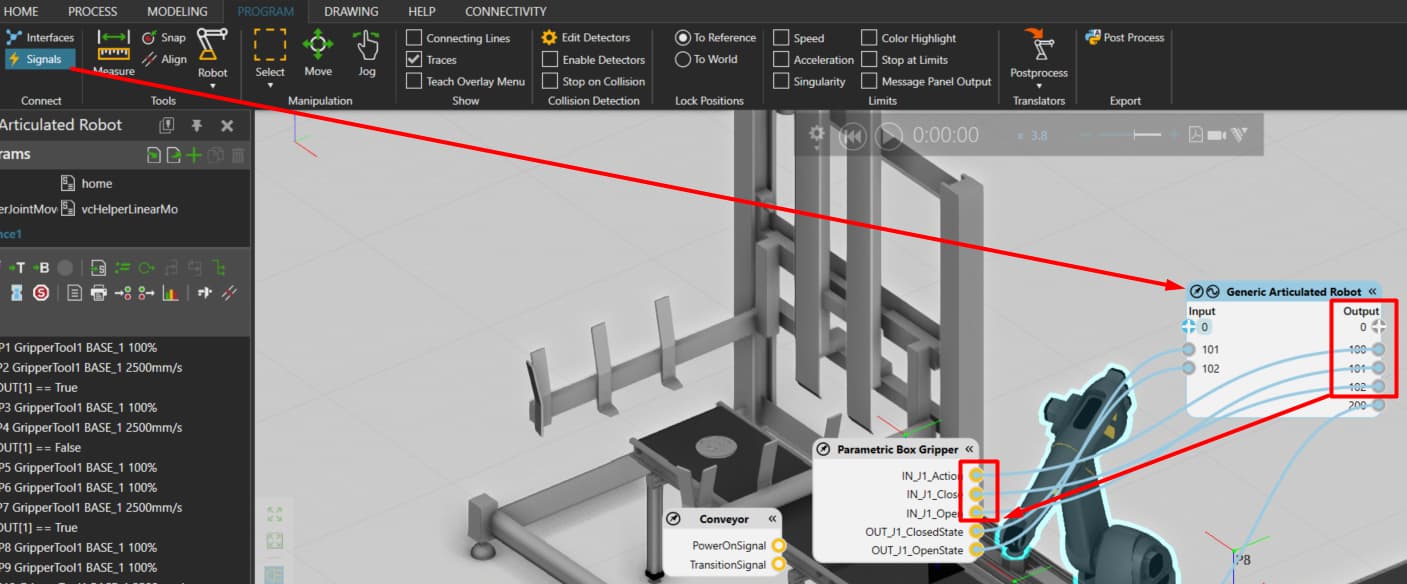Click the Signals button in Connect group
Viewport: 1407px width, 584px height.
coord(40,59)
